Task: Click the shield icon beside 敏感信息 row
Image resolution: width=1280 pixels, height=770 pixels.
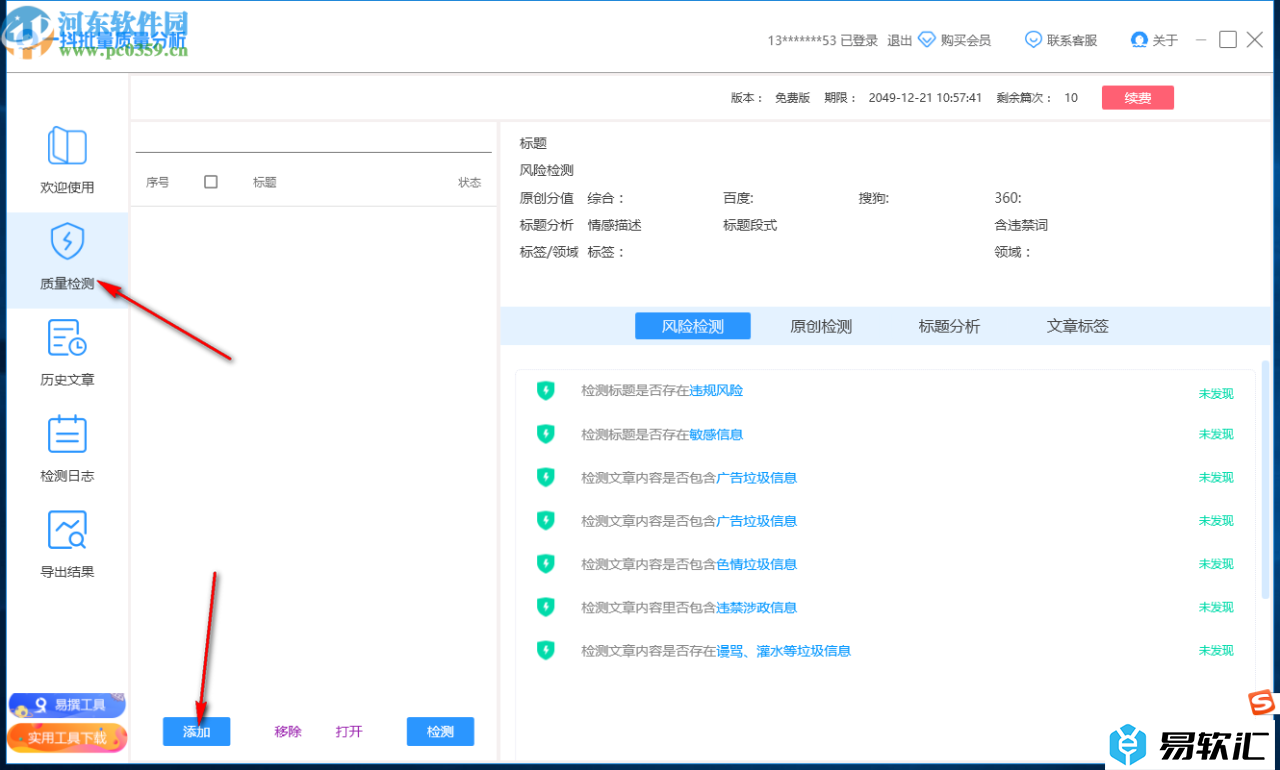Action: [545, 434]
